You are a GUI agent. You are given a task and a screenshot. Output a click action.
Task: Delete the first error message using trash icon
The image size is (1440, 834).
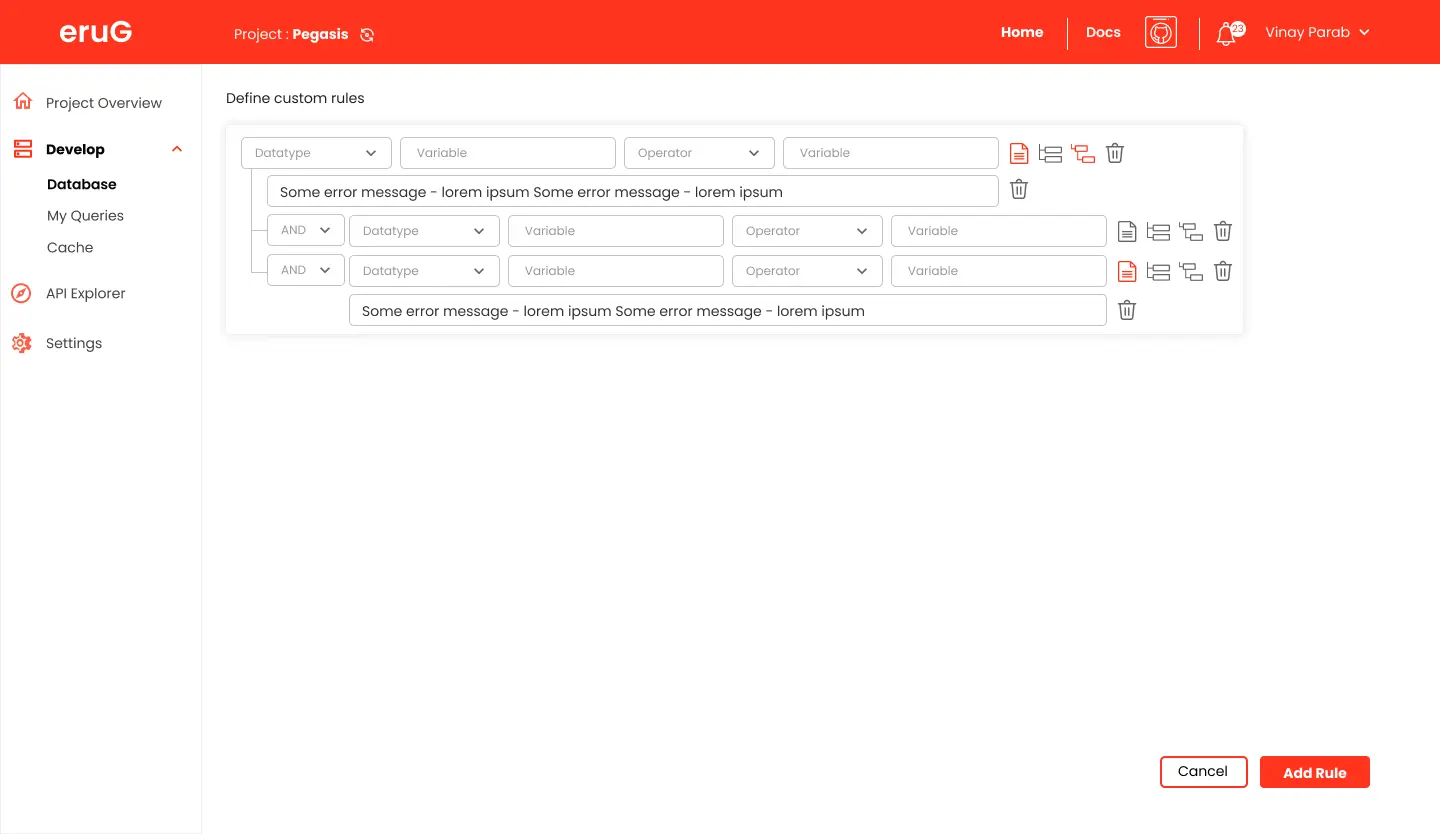pyautogui.click(x=1019, y=190)
